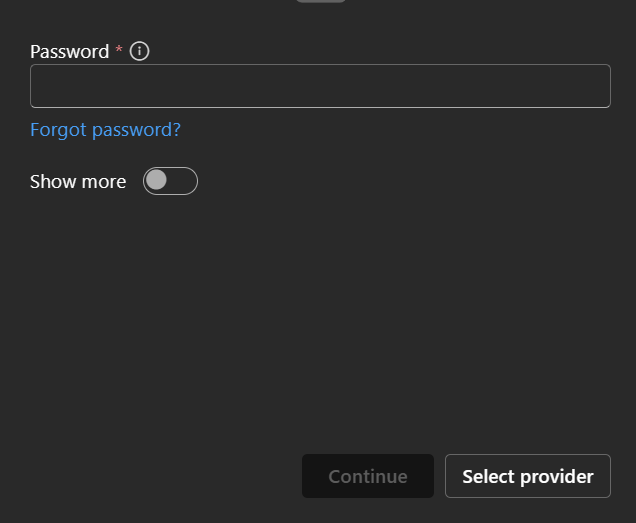The width and height of the screenshot is (636, 523).
Task: Place the cursor in the Password box
Action: pos(320,86)
